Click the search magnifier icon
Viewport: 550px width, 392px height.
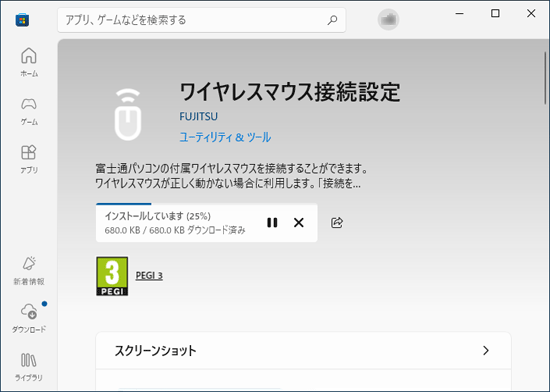[x=332, y=20]
